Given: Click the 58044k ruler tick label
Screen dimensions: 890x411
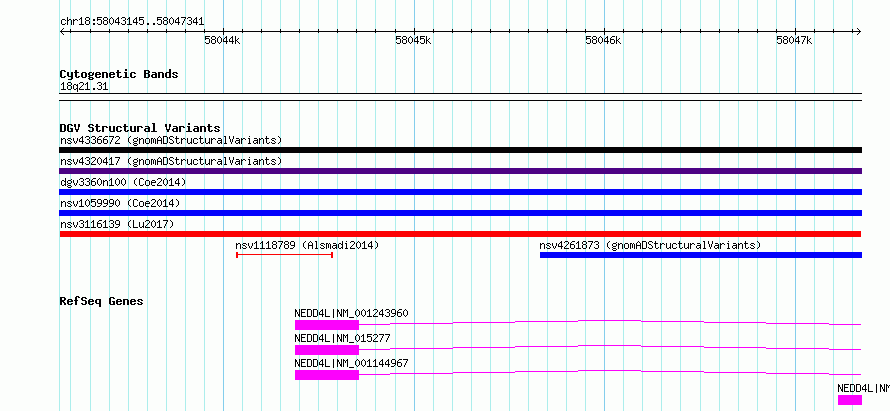Looking at the screenshot, I should coord(222,40).
